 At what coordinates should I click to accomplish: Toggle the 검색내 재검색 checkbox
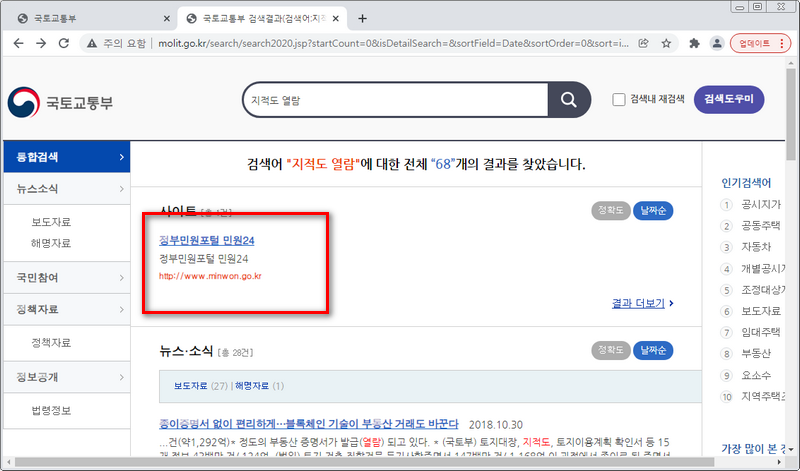[618, 100]
